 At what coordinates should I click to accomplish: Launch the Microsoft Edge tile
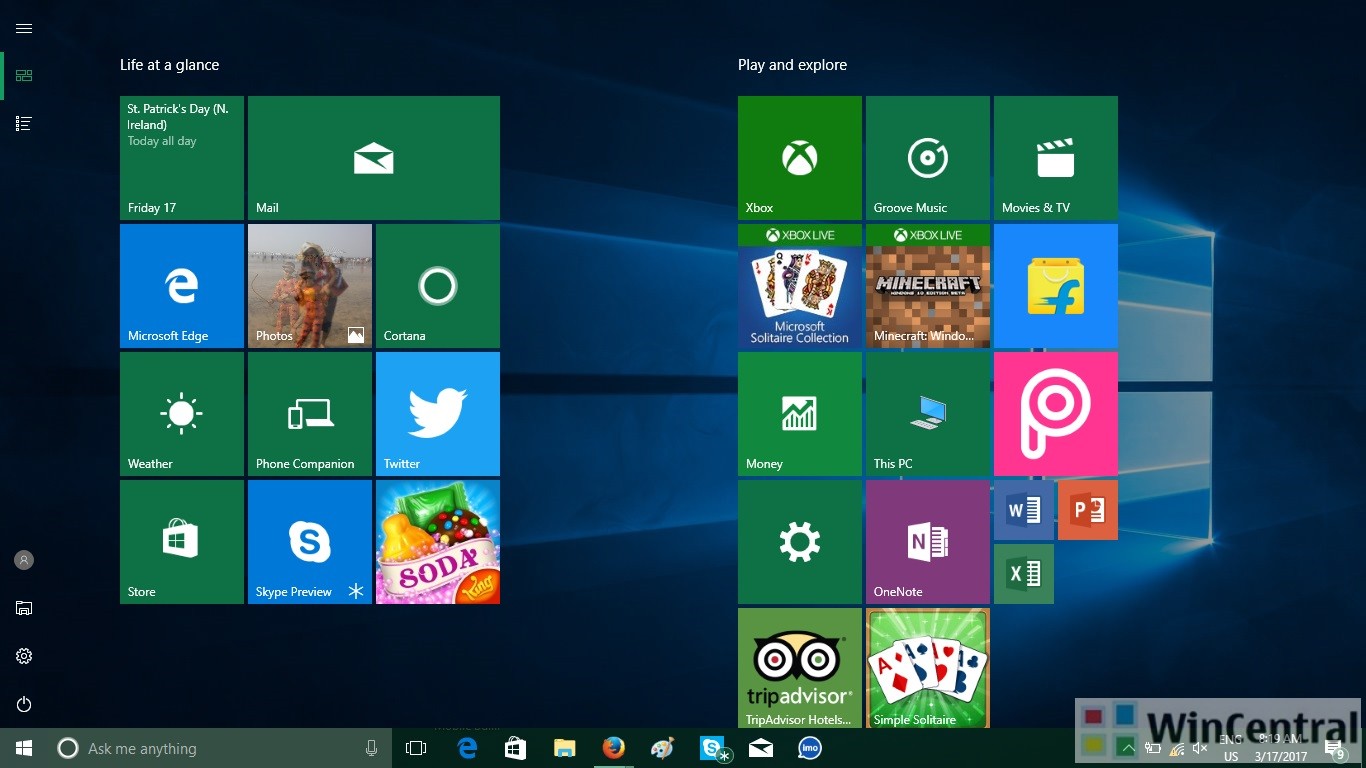182,286
